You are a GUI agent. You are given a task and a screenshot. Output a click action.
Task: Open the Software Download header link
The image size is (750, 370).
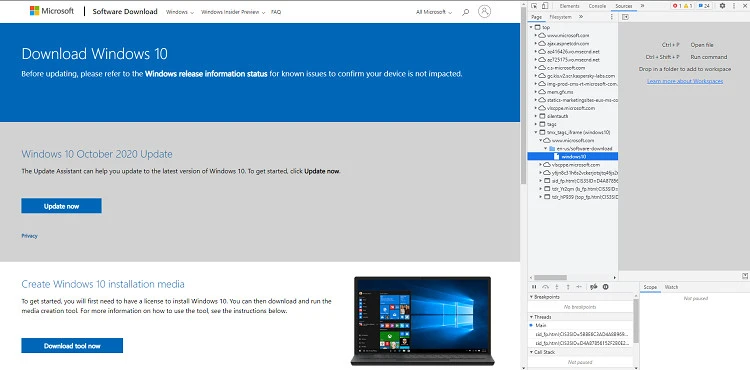click(125, 11)
